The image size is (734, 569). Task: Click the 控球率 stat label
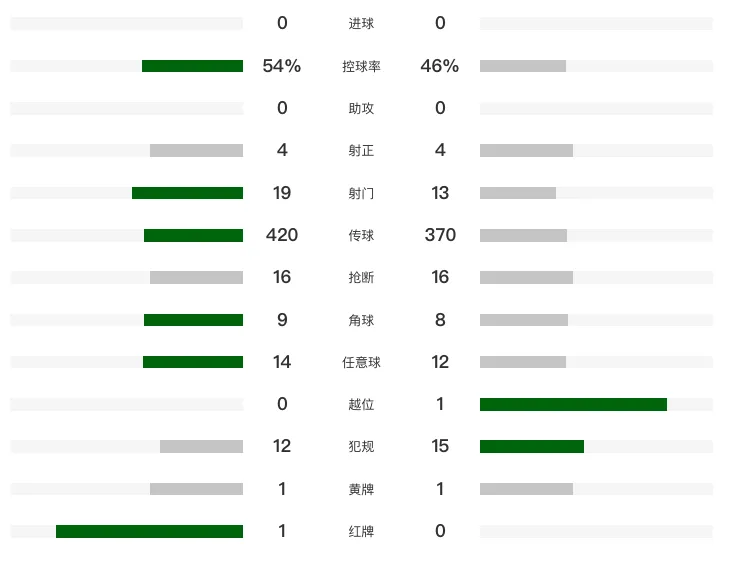[361, 66]
